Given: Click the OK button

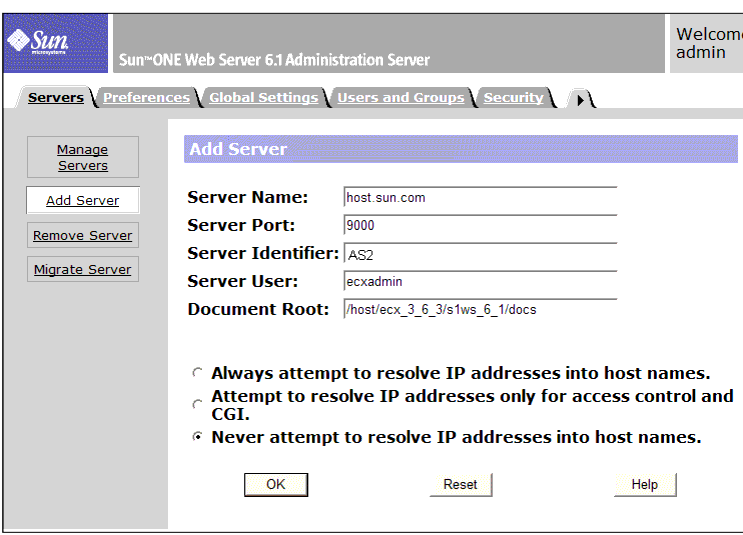Looking at the screenshot, I should [x=276, y=485].
